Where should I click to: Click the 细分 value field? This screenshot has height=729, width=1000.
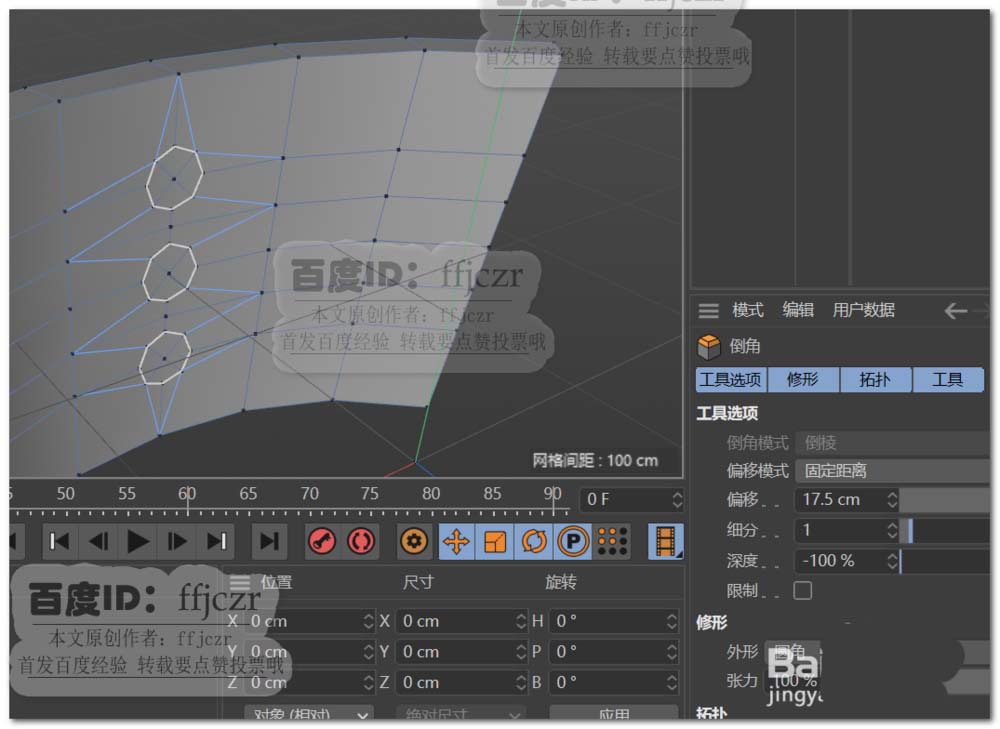[841, 530]
